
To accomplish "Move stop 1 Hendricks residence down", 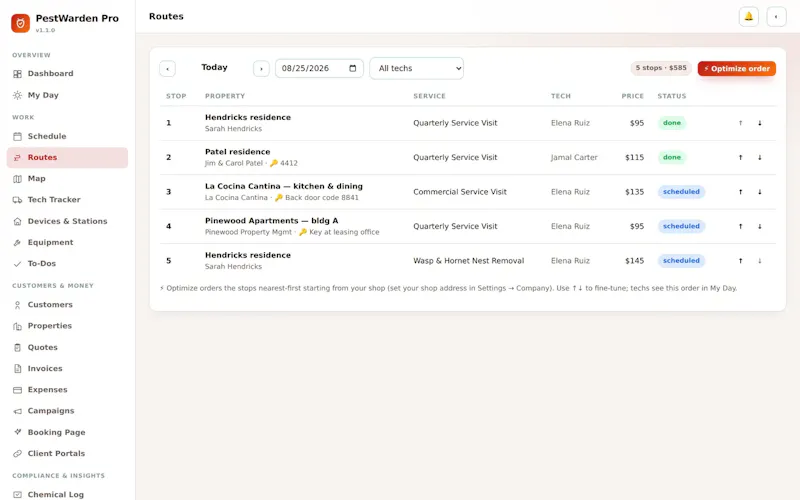I will click(760, 123).
